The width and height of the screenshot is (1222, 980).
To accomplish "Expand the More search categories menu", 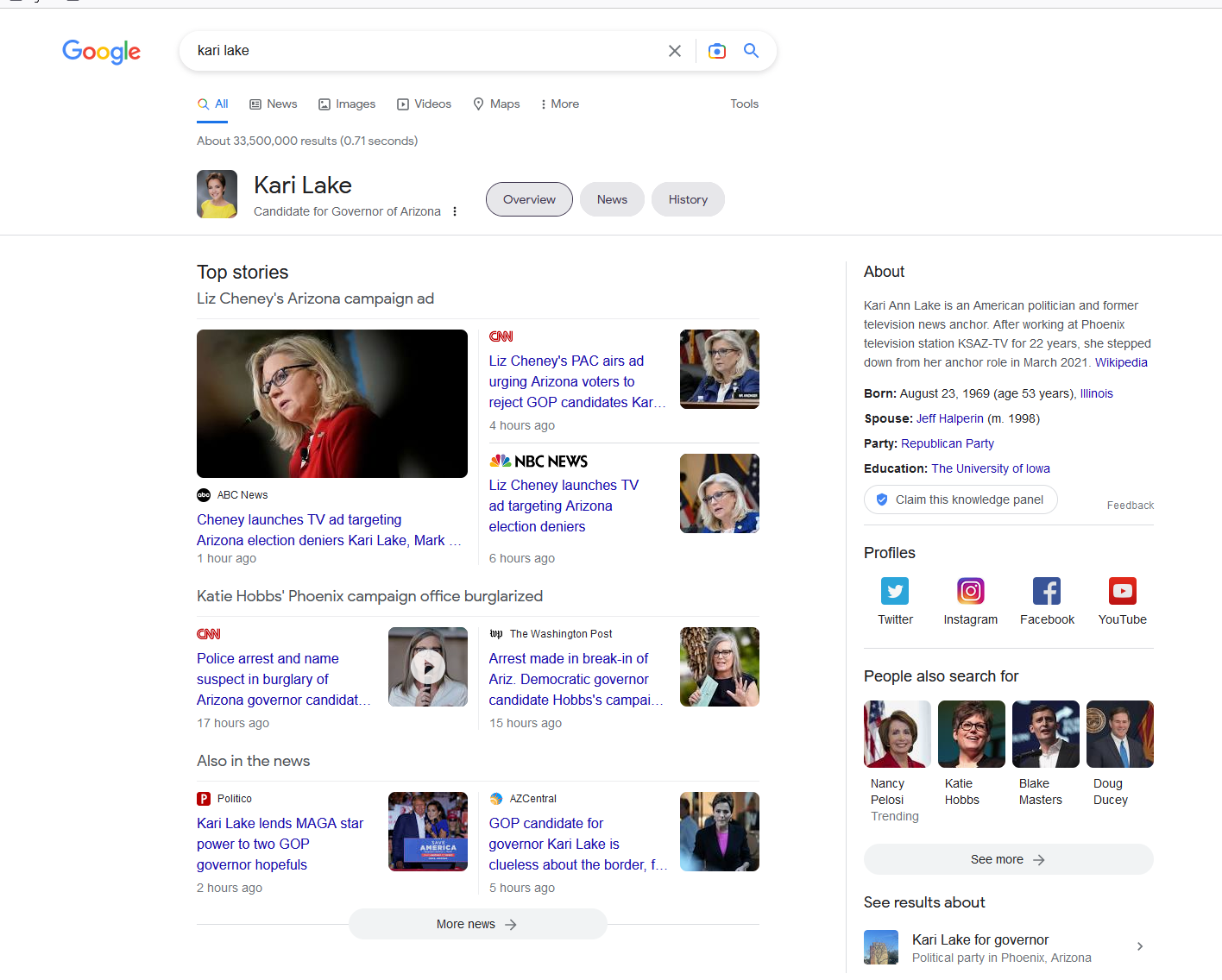I will (559, 104).
